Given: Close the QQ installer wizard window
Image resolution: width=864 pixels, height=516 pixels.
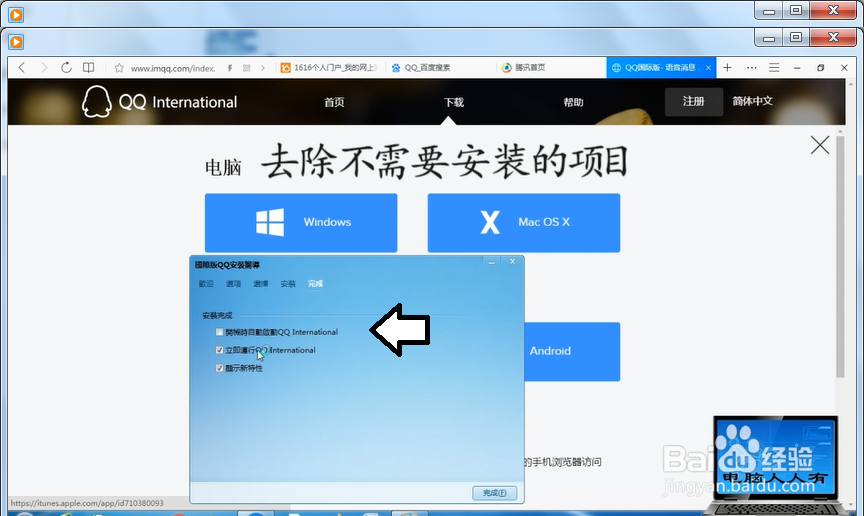Looking at the screenshot, I should (512, 261).
